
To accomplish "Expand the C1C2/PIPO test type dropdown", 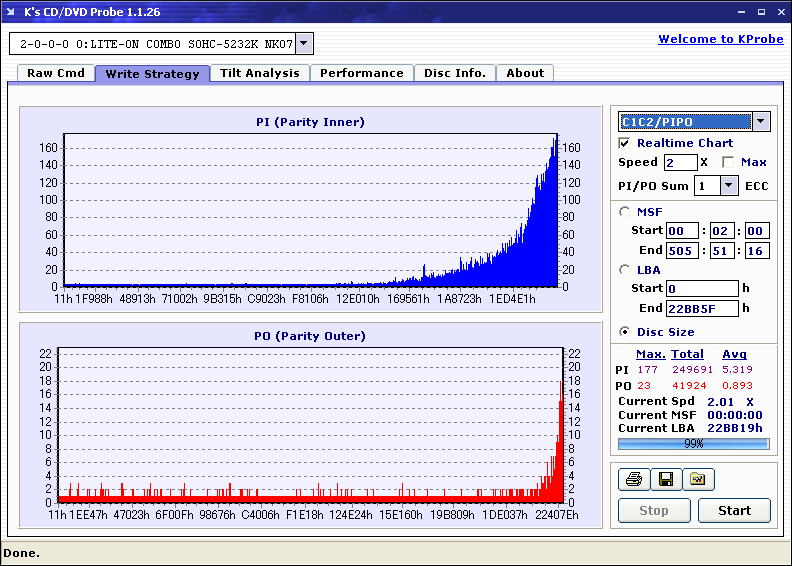I will (x=761, y=122).
